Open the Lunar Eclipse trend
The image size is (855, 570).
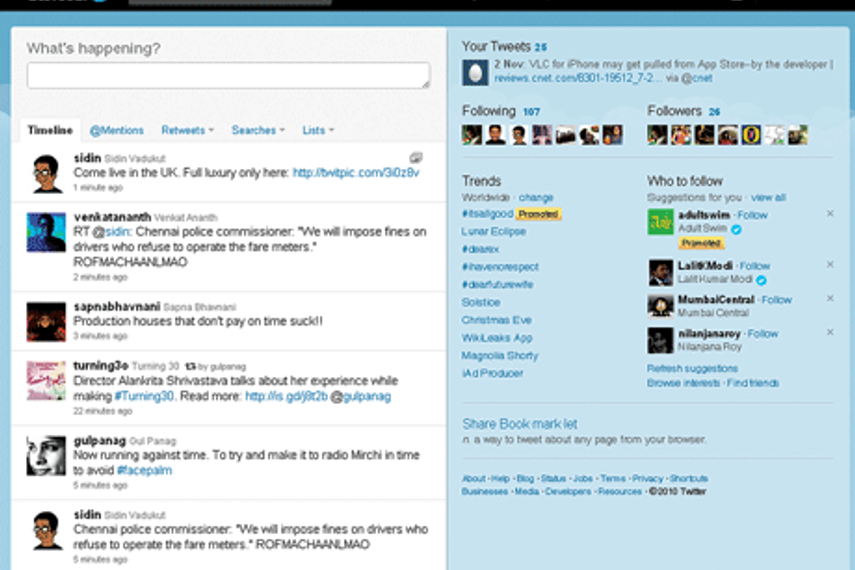coord(494,231)
